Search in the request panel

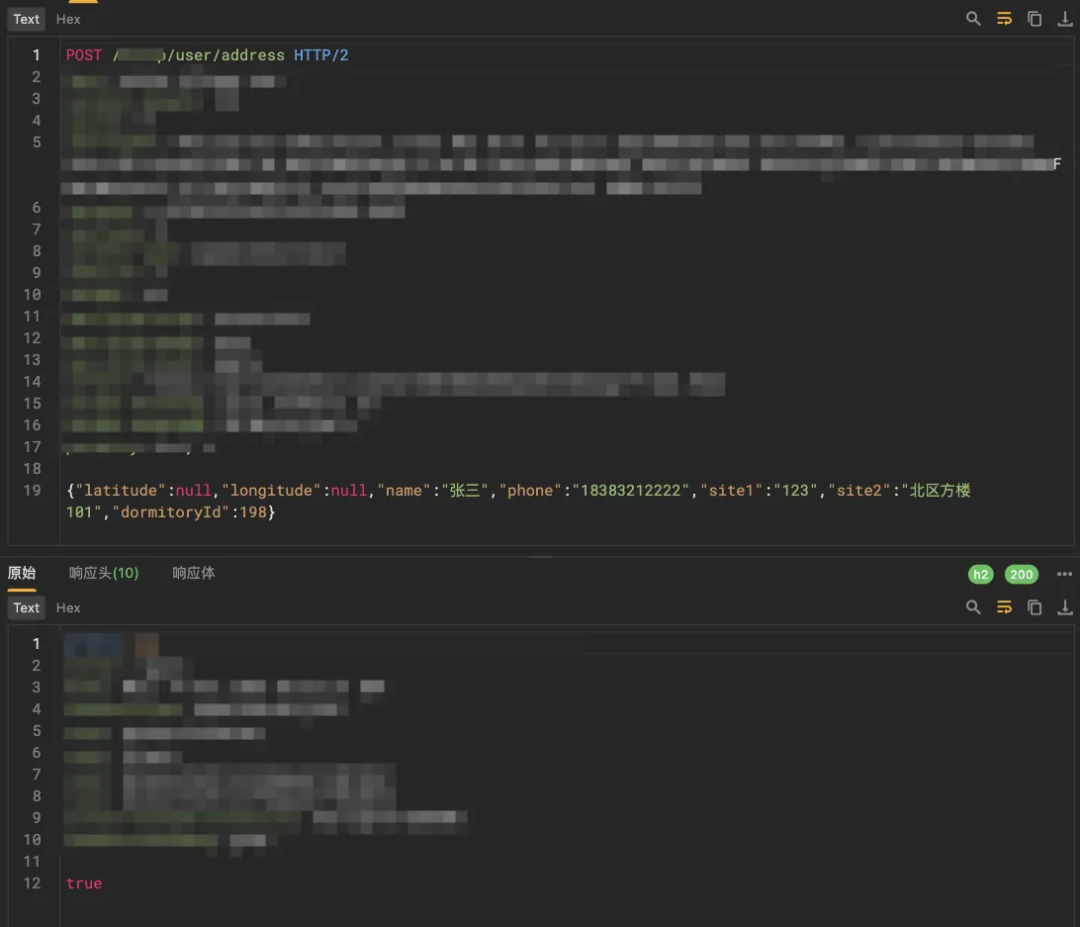[x=973, y=19]
